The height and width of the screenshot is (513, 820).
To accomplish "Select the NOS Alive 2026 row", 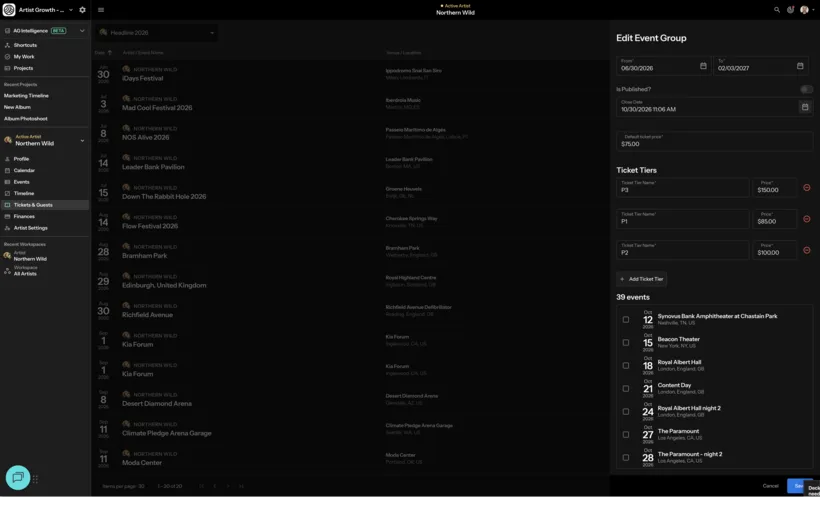I will pyautogui.click(x=349, y=133).
